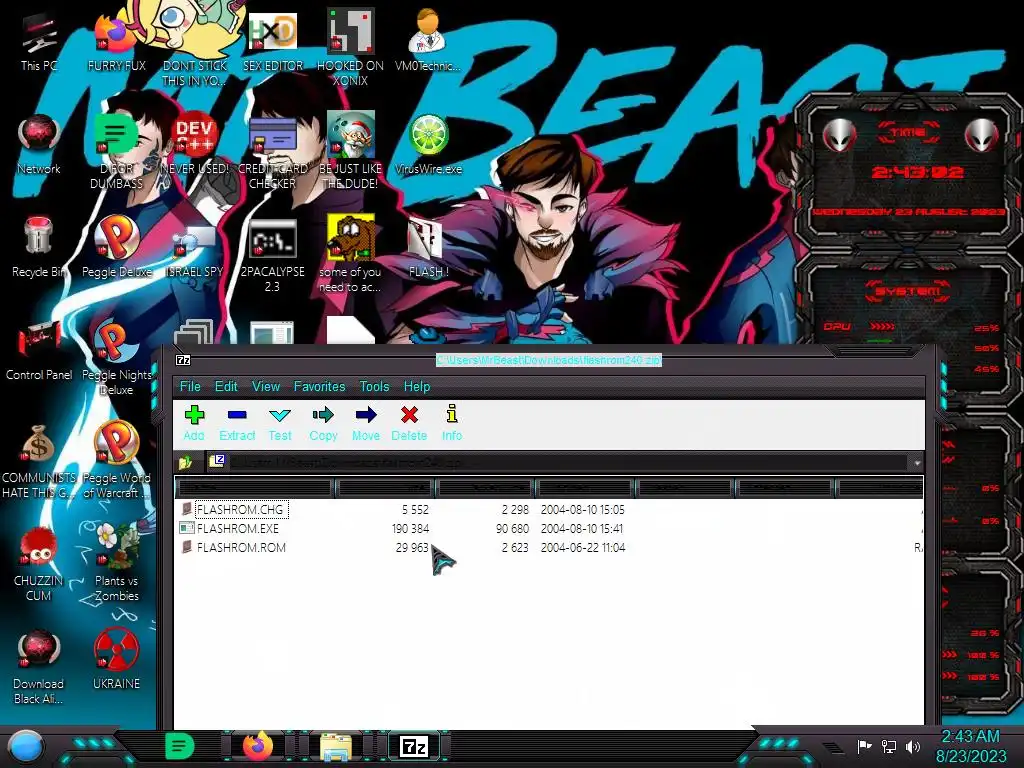This screenshot has height=768, width=1024.
Task: Select the Peggle World of Warcraft icon
Action: pos(116,460)
